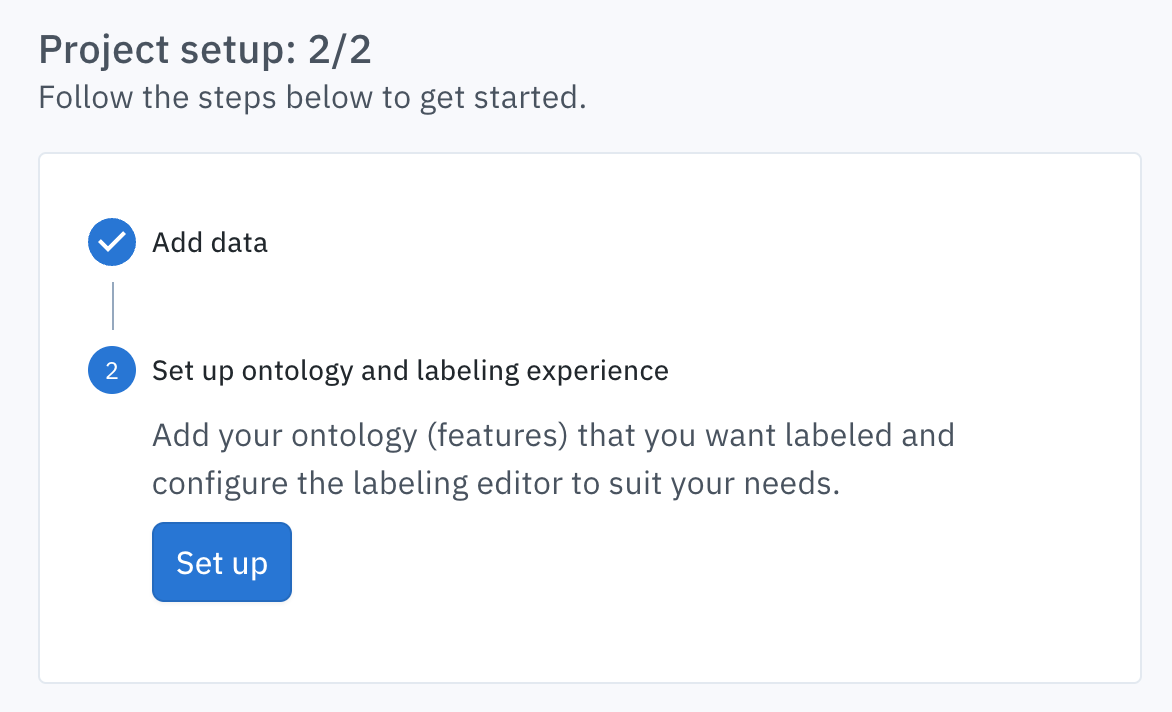Click the word (features) in the description
Viewport: 1172px width, 712px height.
pyautogui.click(x=498, y=436)
